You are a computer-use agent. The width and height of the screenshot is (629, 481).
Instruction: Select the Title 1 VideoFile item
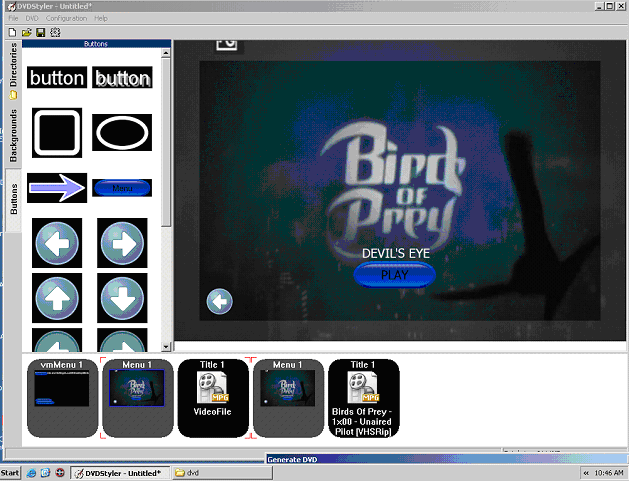pyautogui.click(x=213, y=398)
